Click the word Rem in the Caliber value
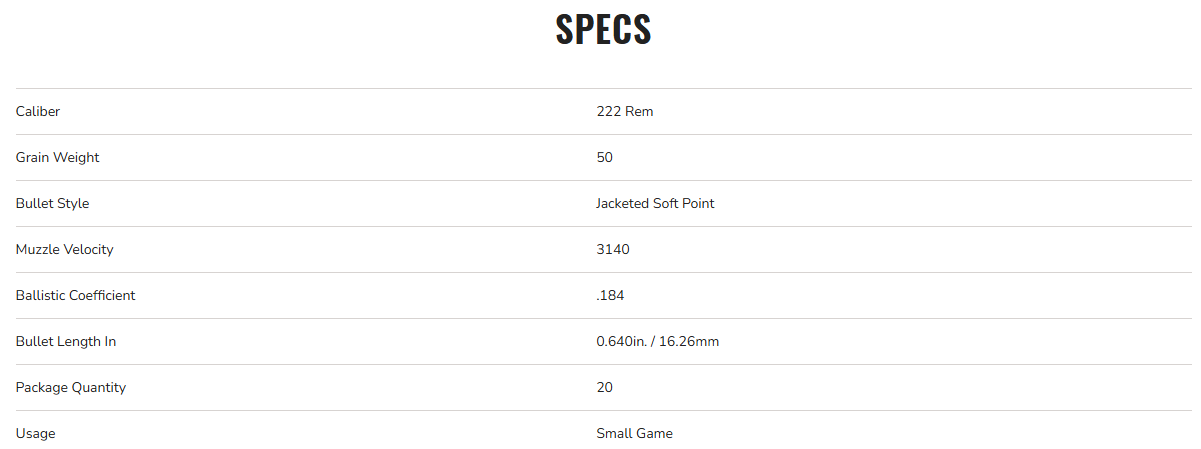This screenshot has width=1201, height=449. tap(639, 111)
